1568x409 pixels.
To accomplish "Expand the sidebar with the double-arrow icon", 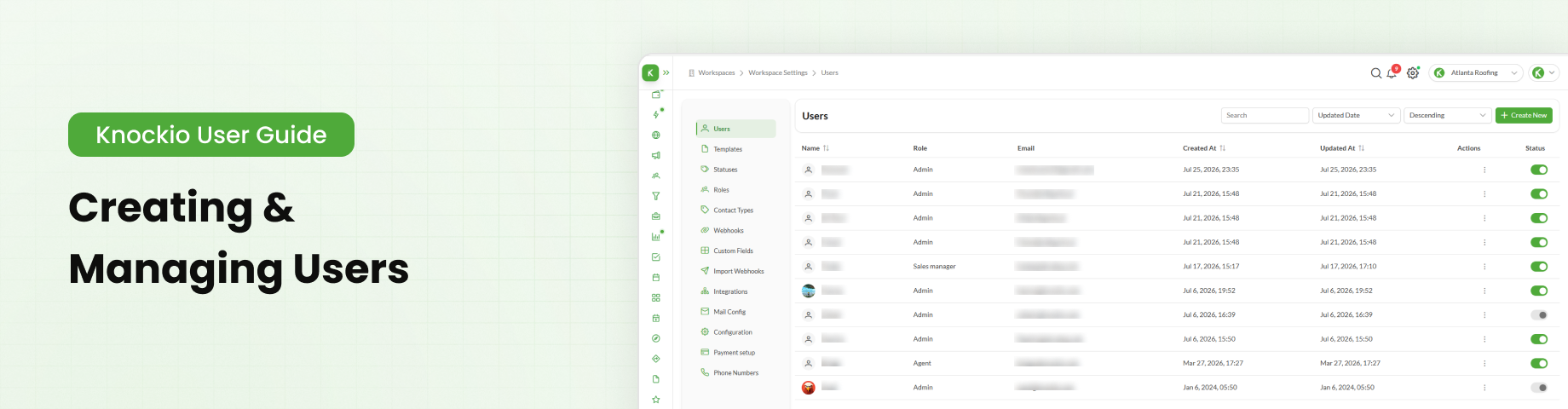I will [x=666, y=73].
